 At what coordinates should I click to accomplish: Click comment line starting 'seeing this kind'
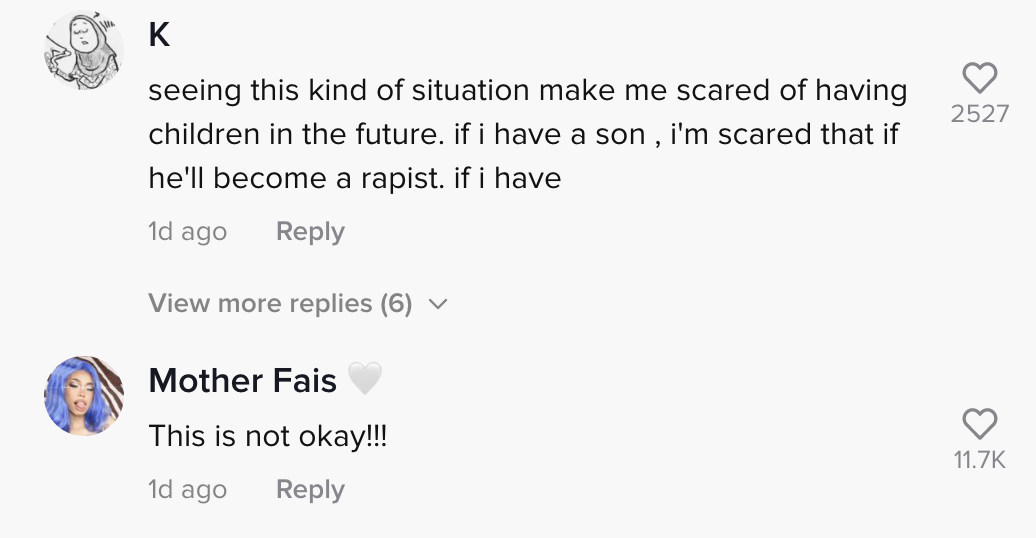[x=527, y=91]
